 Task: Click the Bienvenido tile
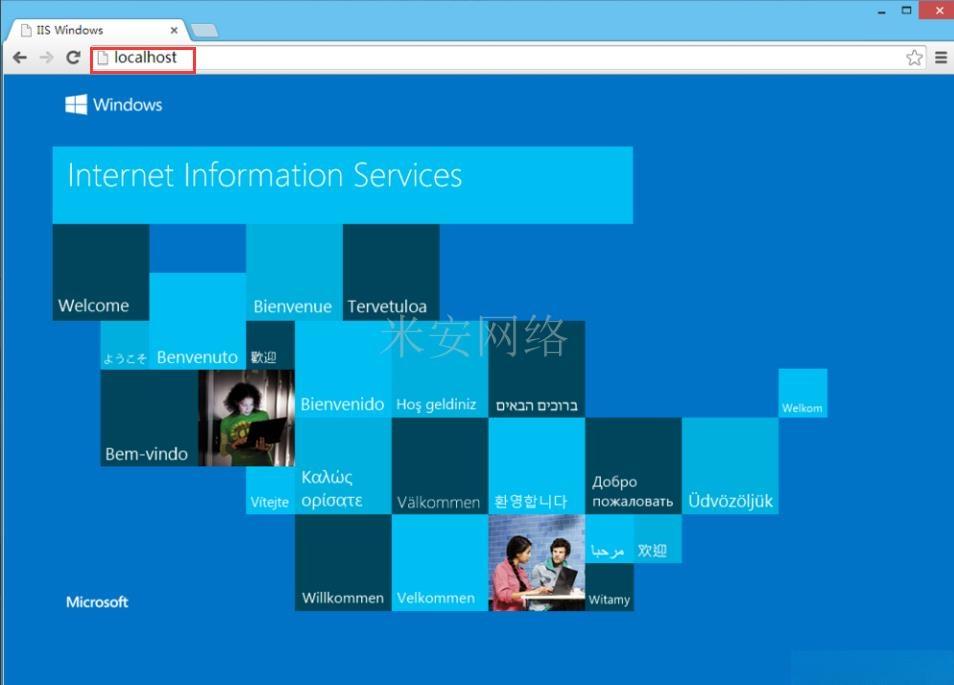coord(343,369)
